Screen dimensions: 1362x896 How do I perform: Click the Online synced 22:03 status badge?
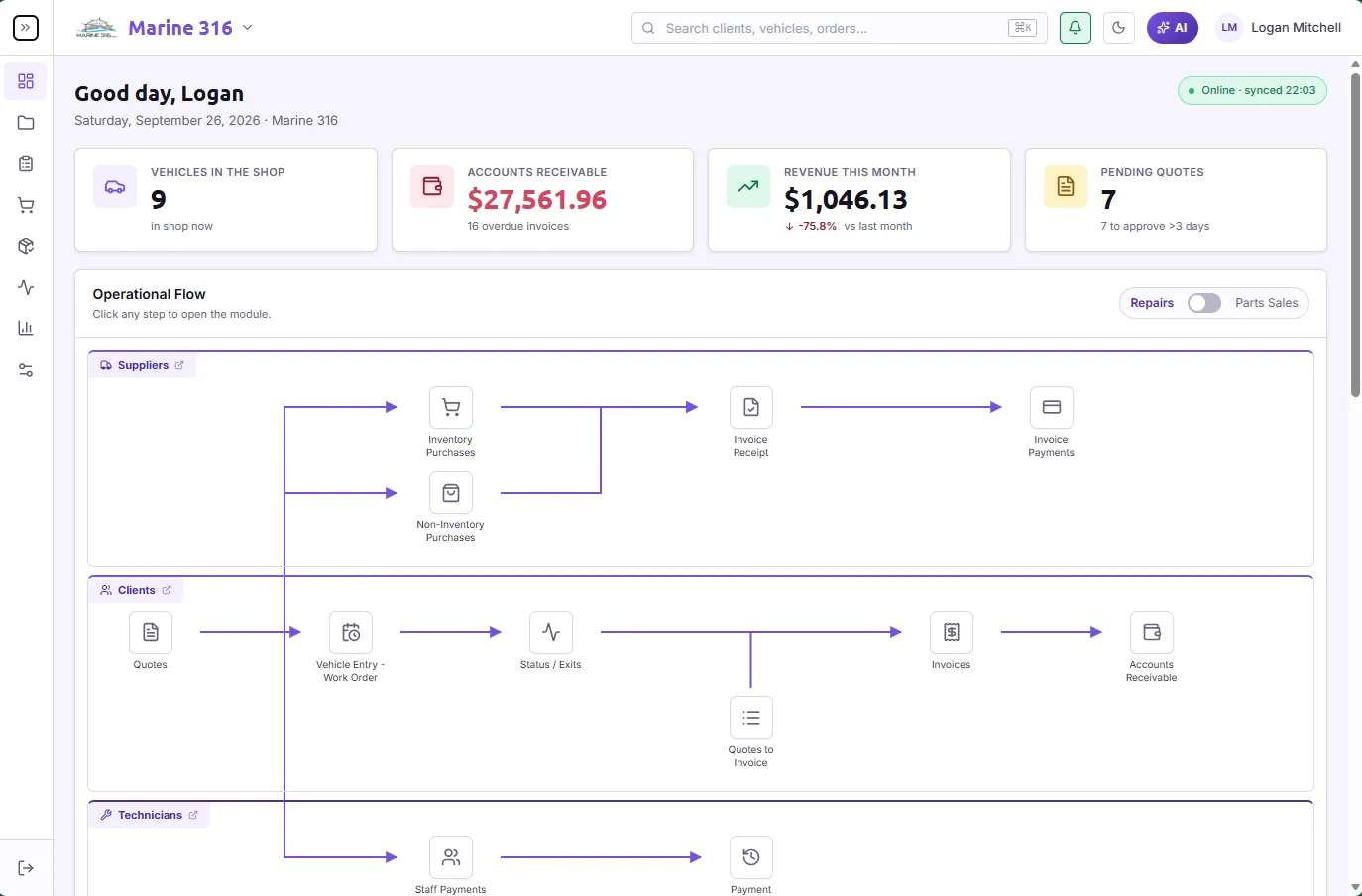pyautogui.click(x=1252, y=90)
